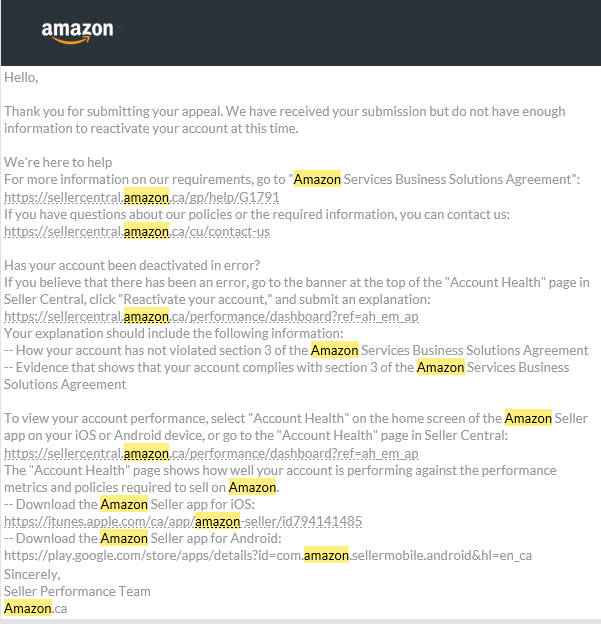The image size is (601, 624).
Task: Open the gp/help/G1791 Seller Central link
Action: click(142, 197)
